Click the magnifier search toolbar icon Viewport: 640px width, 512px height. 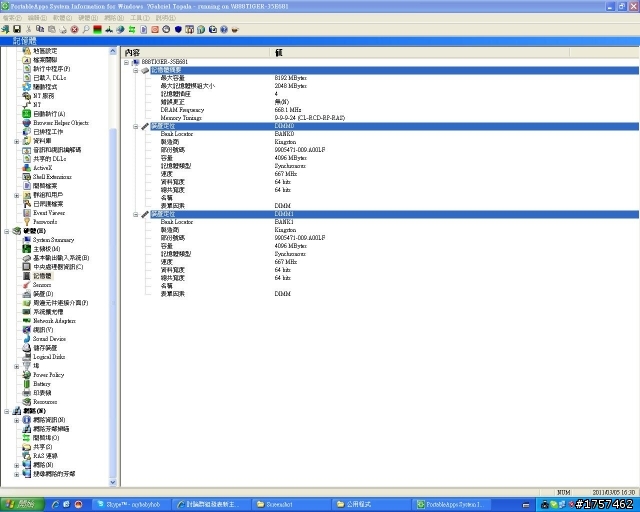coord(86,29)
